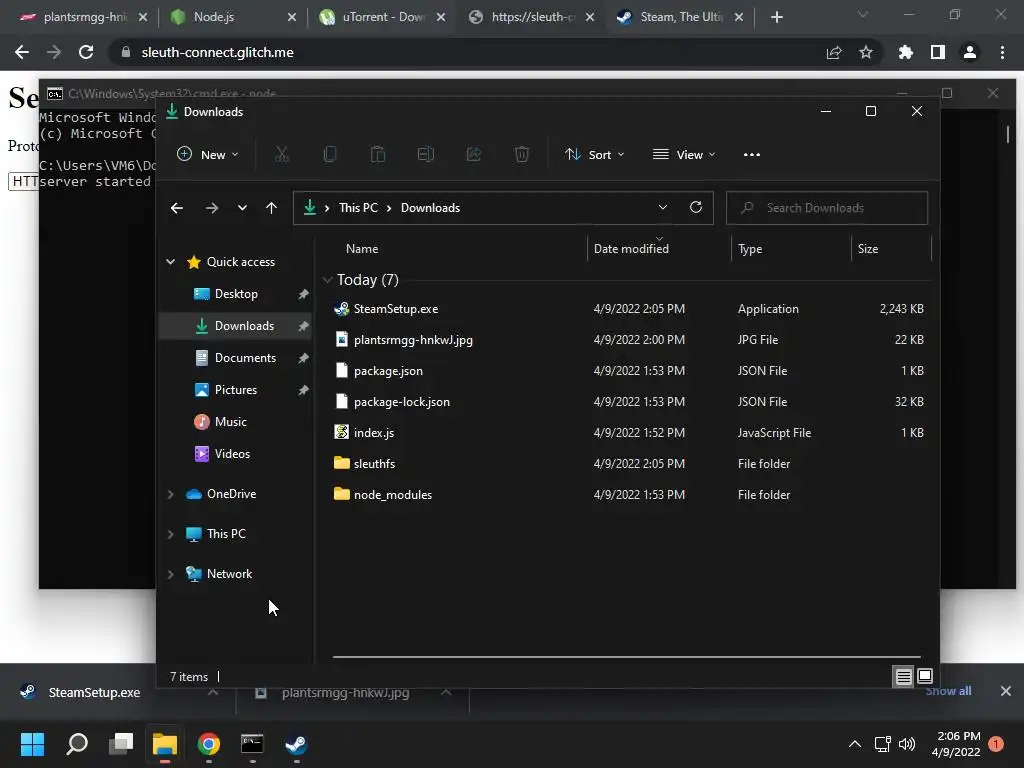
Task: Expand Network in navigation pane
Action: pos(170,574)
